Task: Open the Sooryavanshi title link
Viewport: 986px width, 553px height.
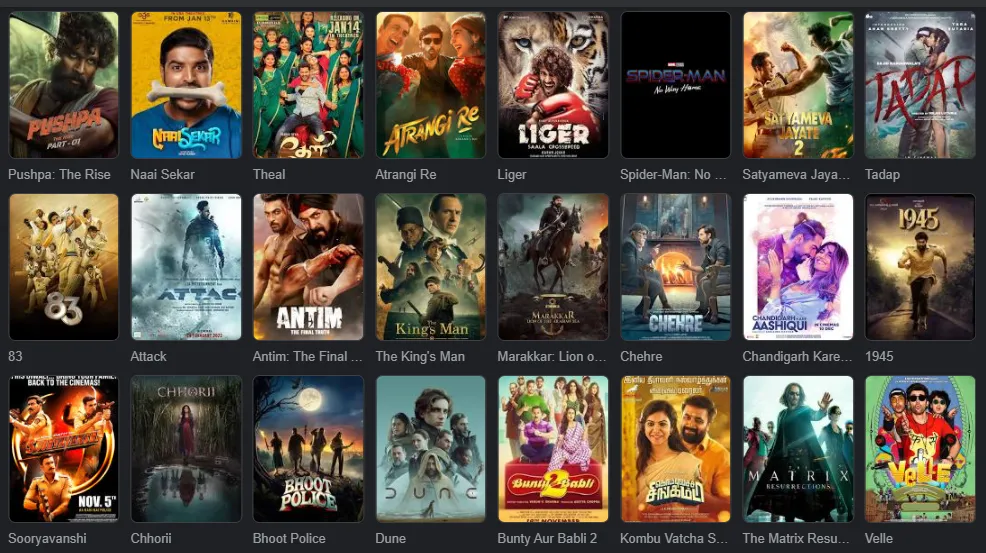Action: pos(47,539)
